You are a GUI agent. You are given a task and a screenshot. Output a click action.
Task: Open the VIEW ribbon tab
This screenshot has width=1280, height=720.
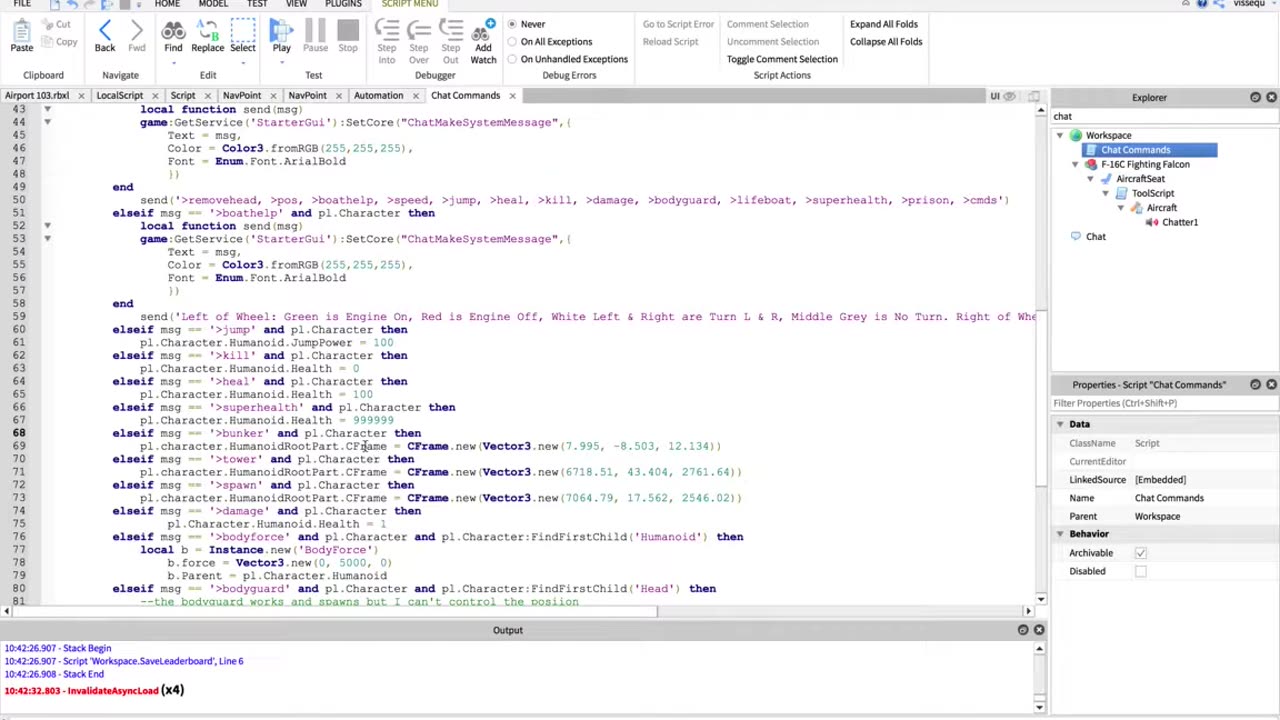click(296, 4)
